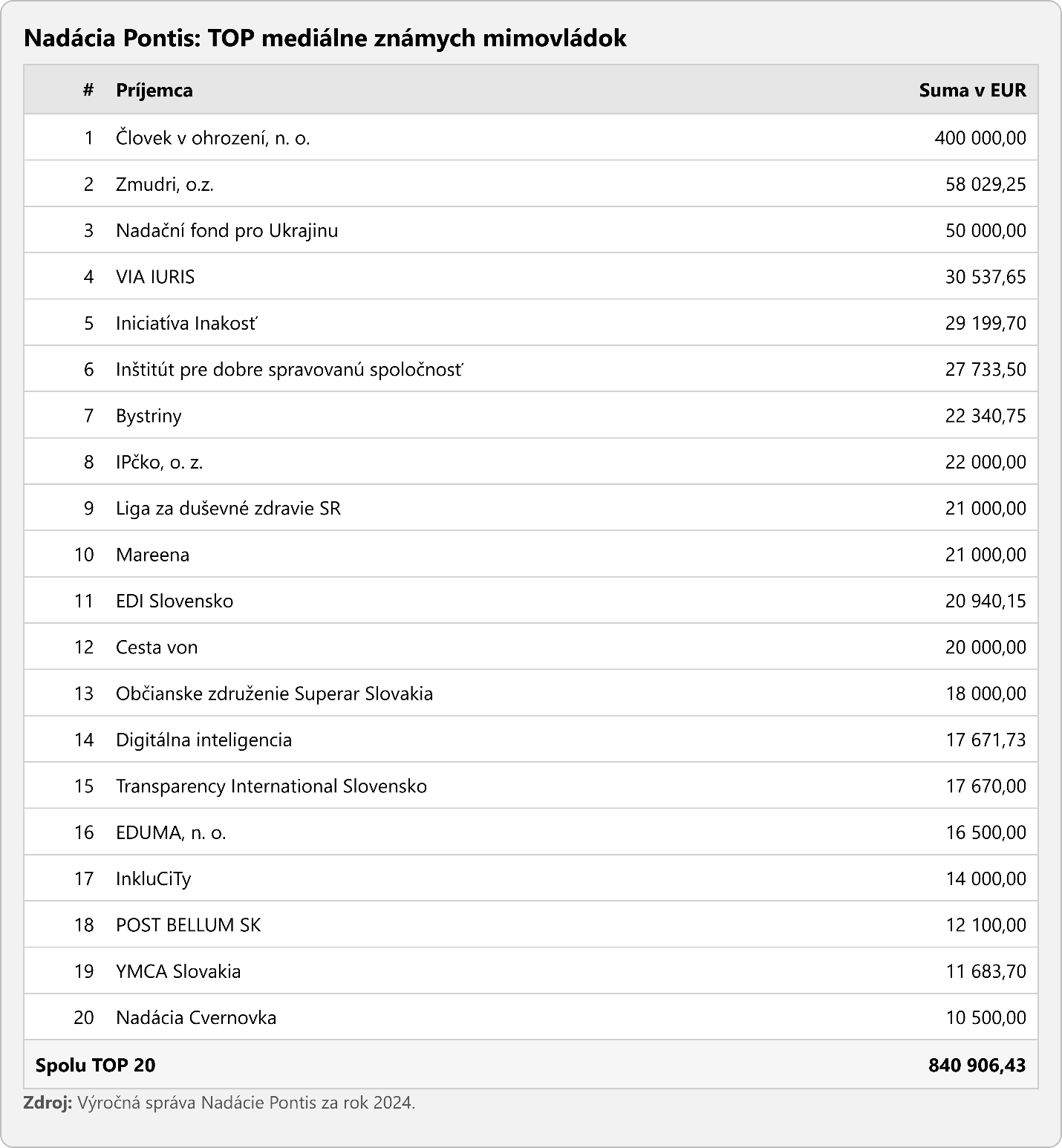Click the EDI Slovensko row name
This screenshot has height=1148, width=1062.
pyautogui.click(x=175, y=601)
